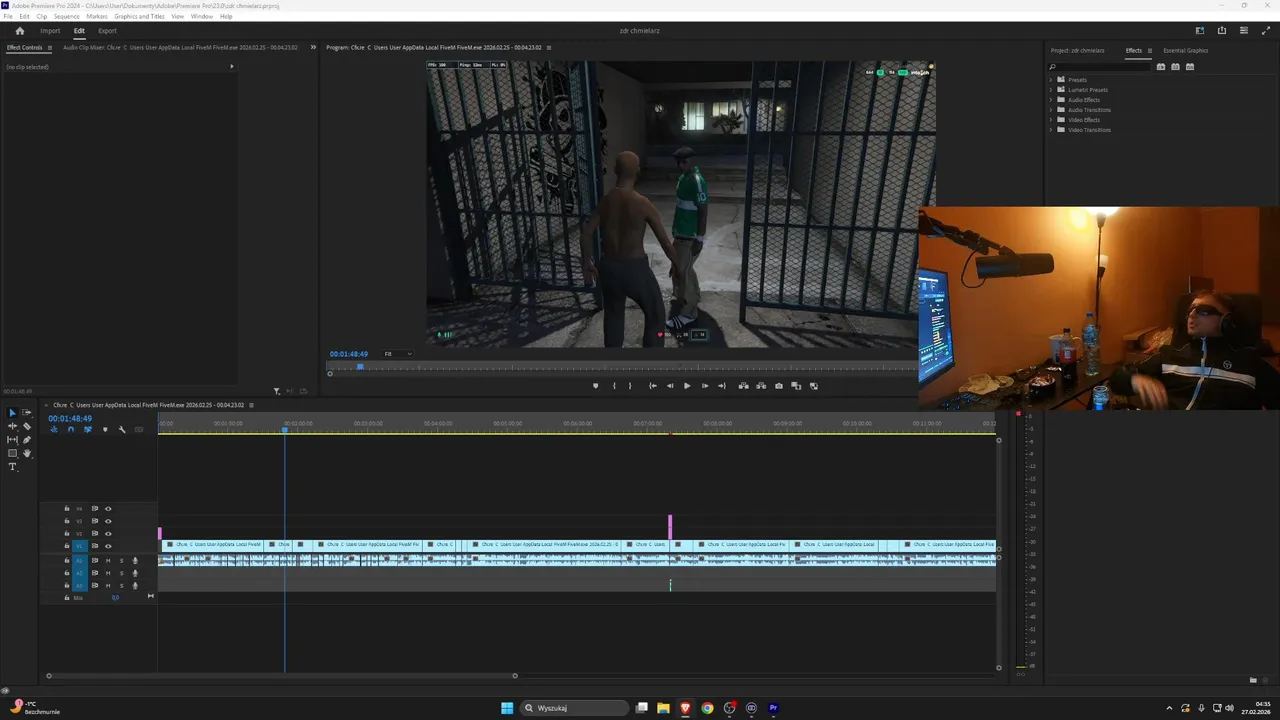The height and width of the screenshot is (720, 1280).
Task: Expand the Lumetri Presets folder
Action: 1051,90
